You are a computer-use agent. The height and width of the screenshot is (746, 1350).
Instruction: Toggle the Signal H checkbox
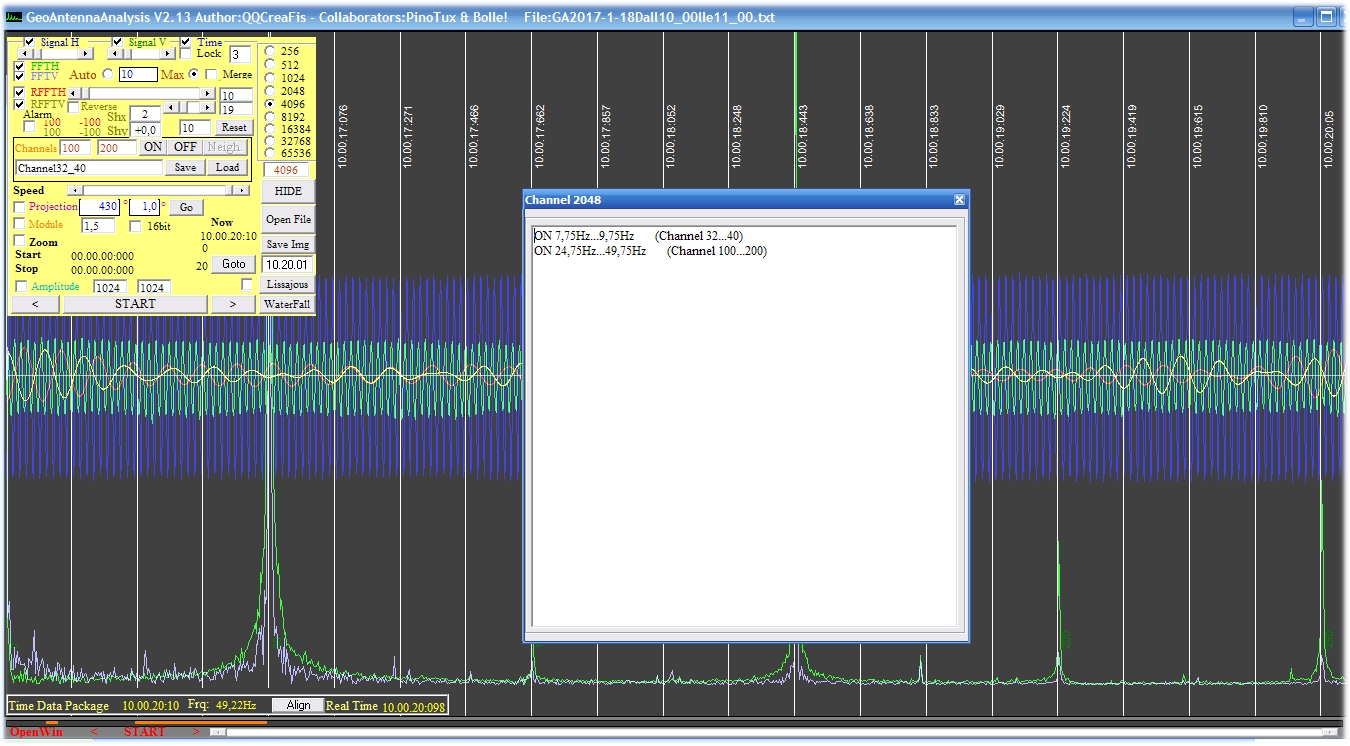coord(30,42)
